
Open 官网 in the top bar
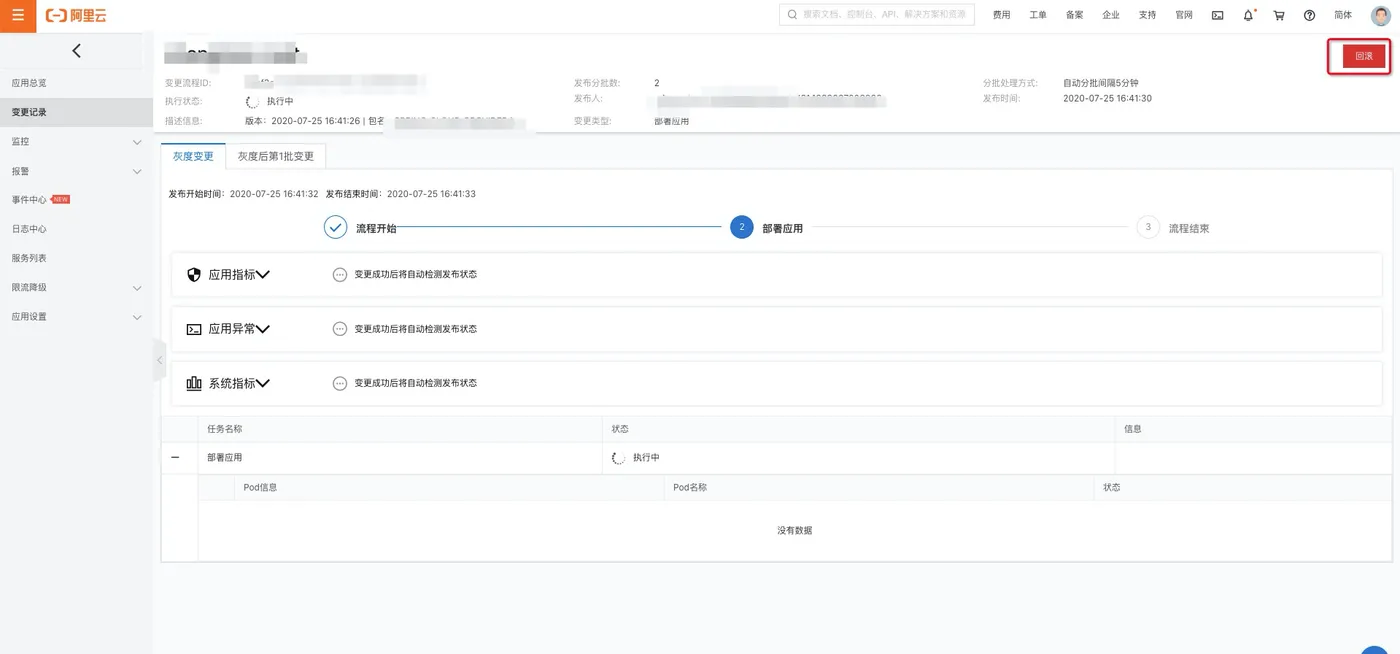pyautogui.click(x=1184, y=15)
